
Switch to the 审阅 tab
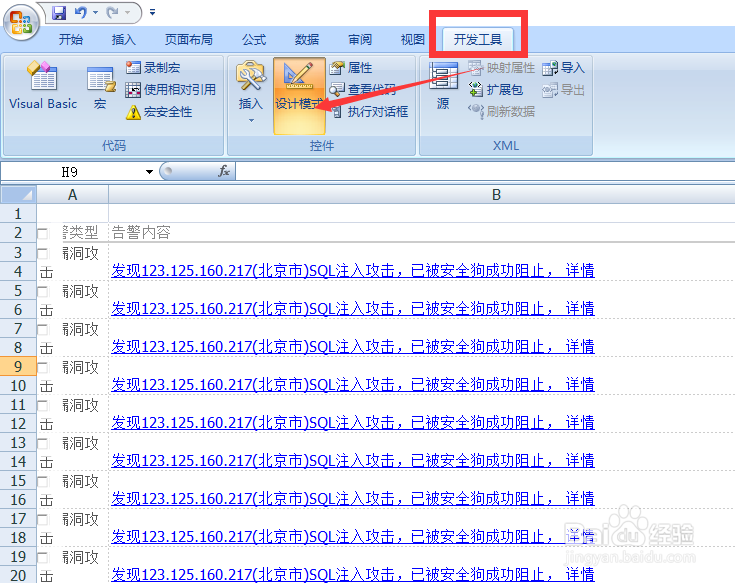(360, 39)
